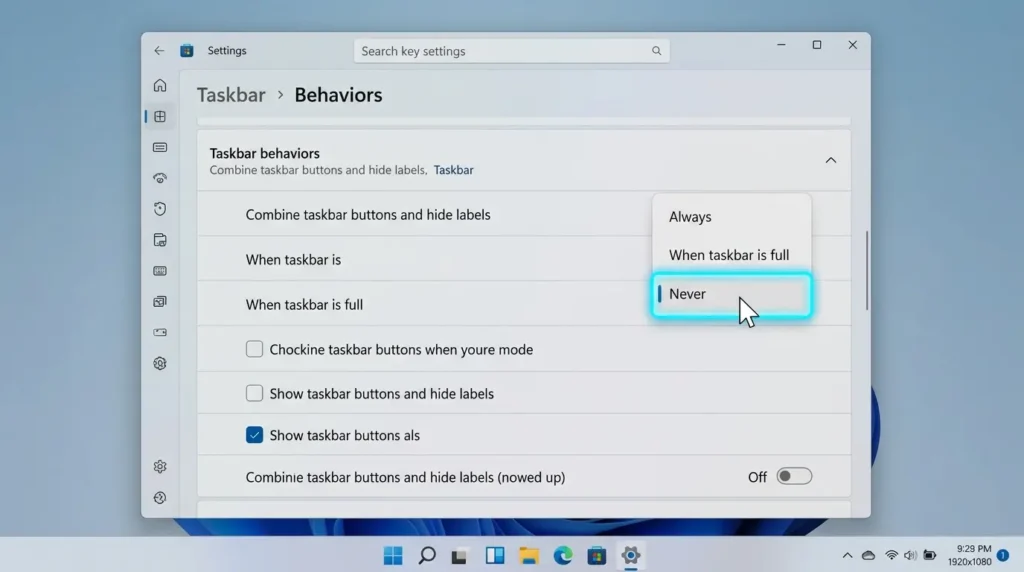Open the settings gear near the sidebar bottom

coord(160,466)
